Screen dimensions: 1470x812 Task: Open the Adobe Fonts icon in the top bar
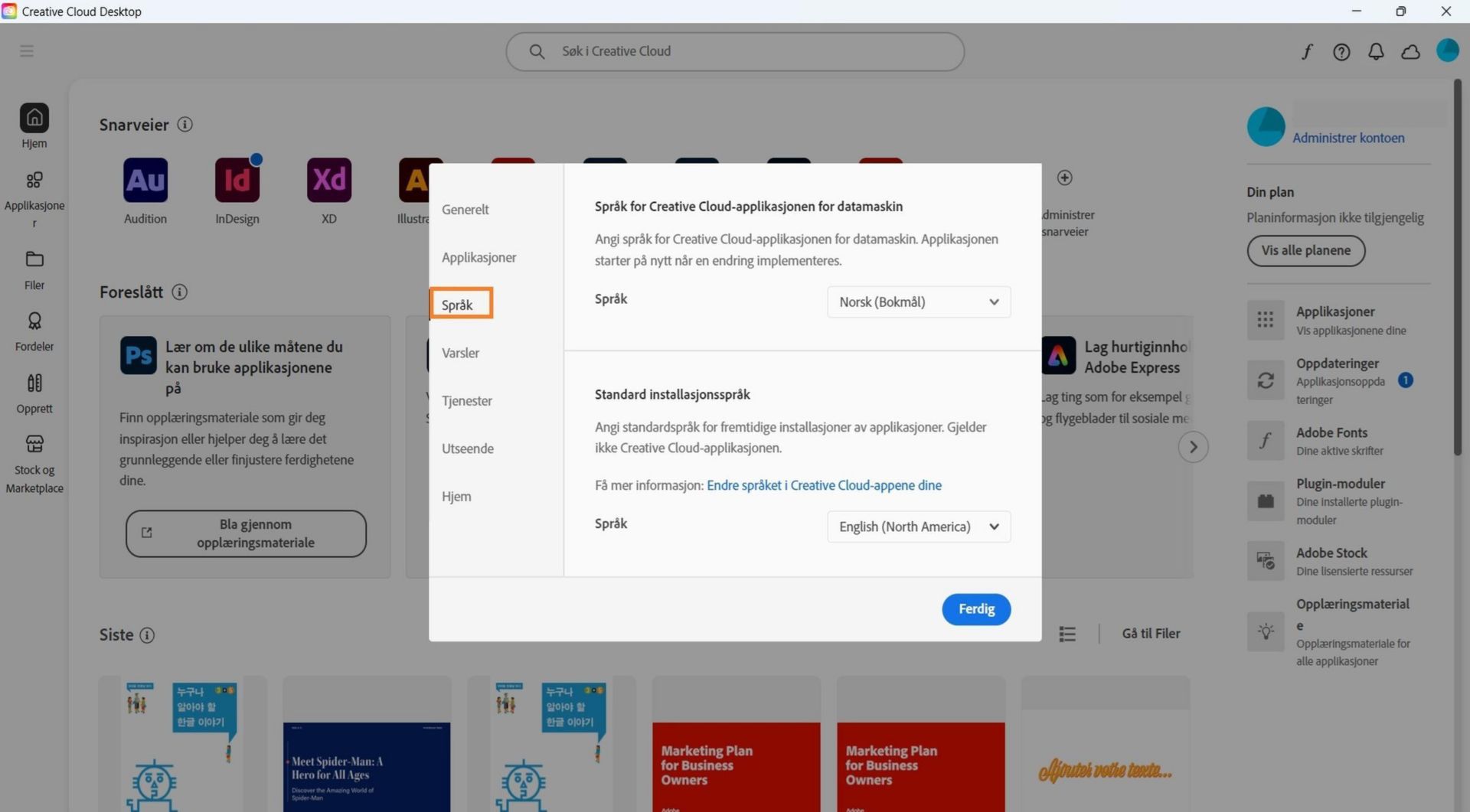click(1307, 51)
